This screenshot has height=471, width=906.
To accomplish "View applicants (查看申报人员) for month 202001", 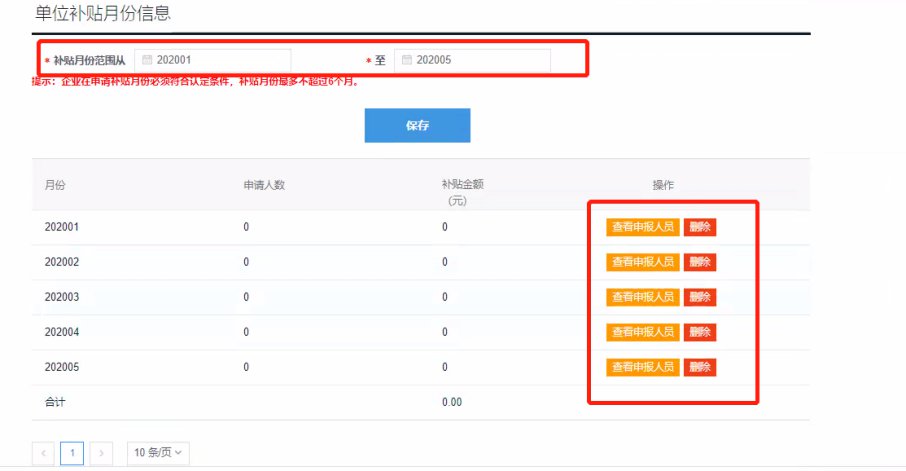I will (643, 227).
